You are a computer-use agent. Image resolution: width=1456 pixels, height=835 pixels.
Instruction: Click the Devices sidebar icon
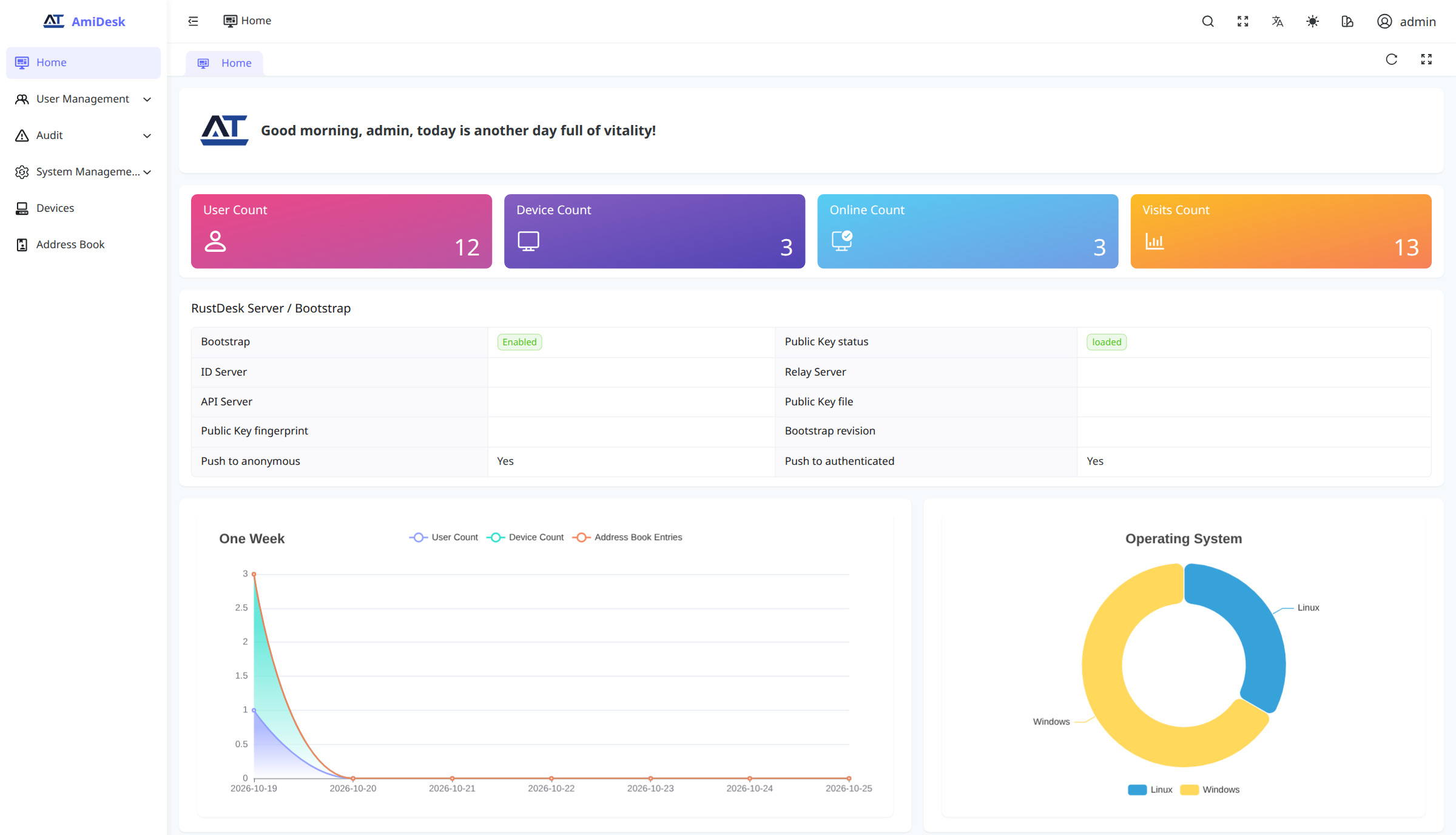[22, 208]
